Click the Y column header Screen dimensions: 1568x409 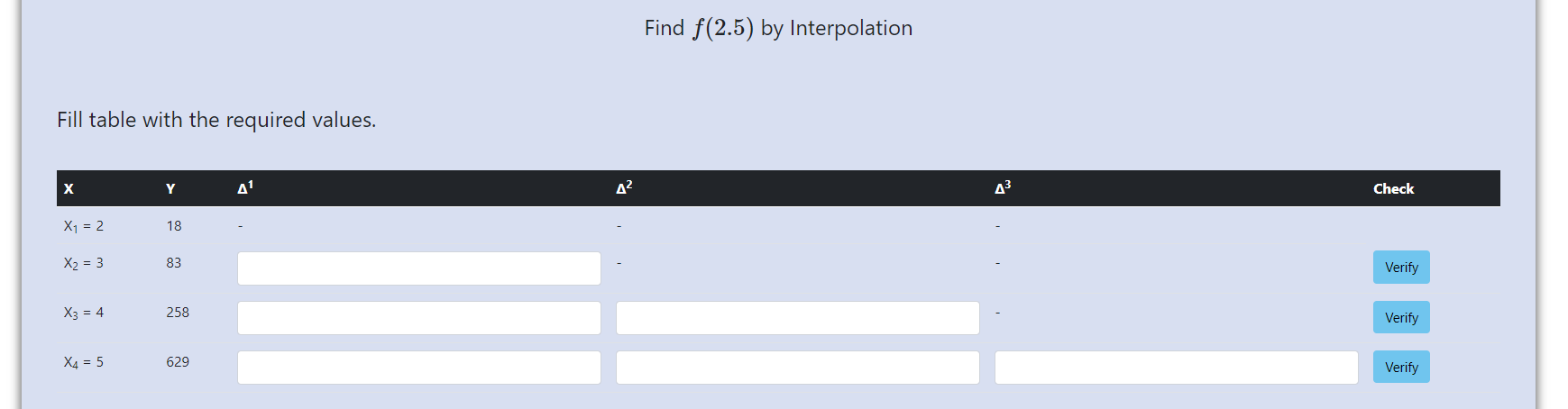tap(170, 189)
